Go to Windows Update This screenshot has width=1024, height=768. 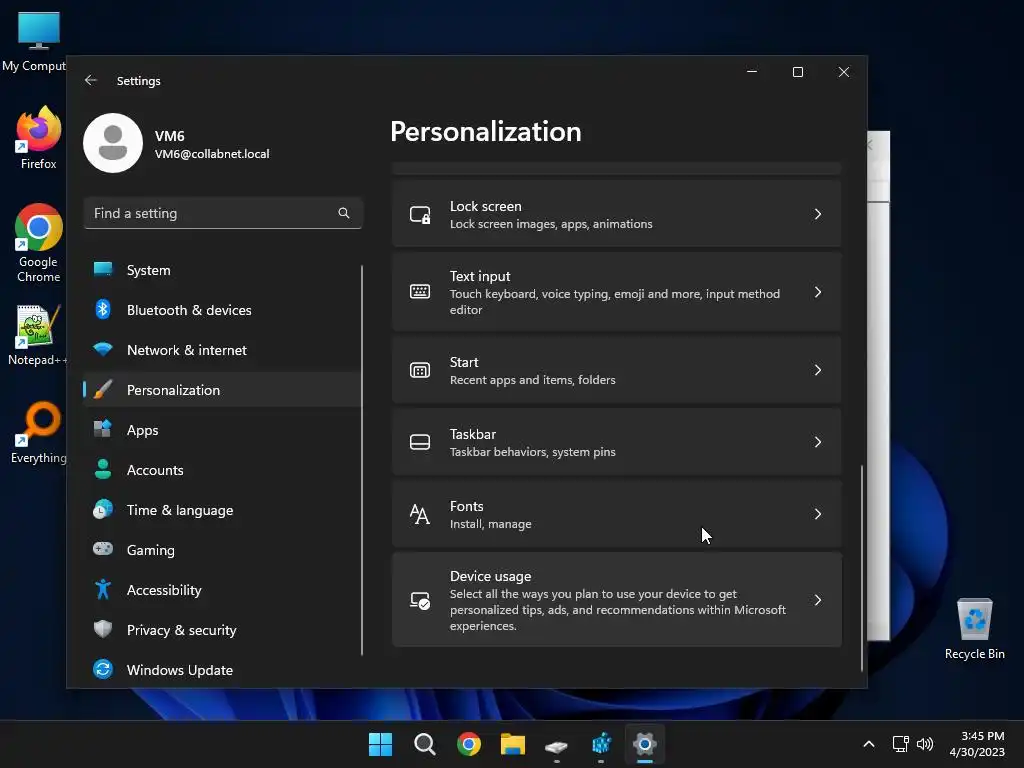222,670
